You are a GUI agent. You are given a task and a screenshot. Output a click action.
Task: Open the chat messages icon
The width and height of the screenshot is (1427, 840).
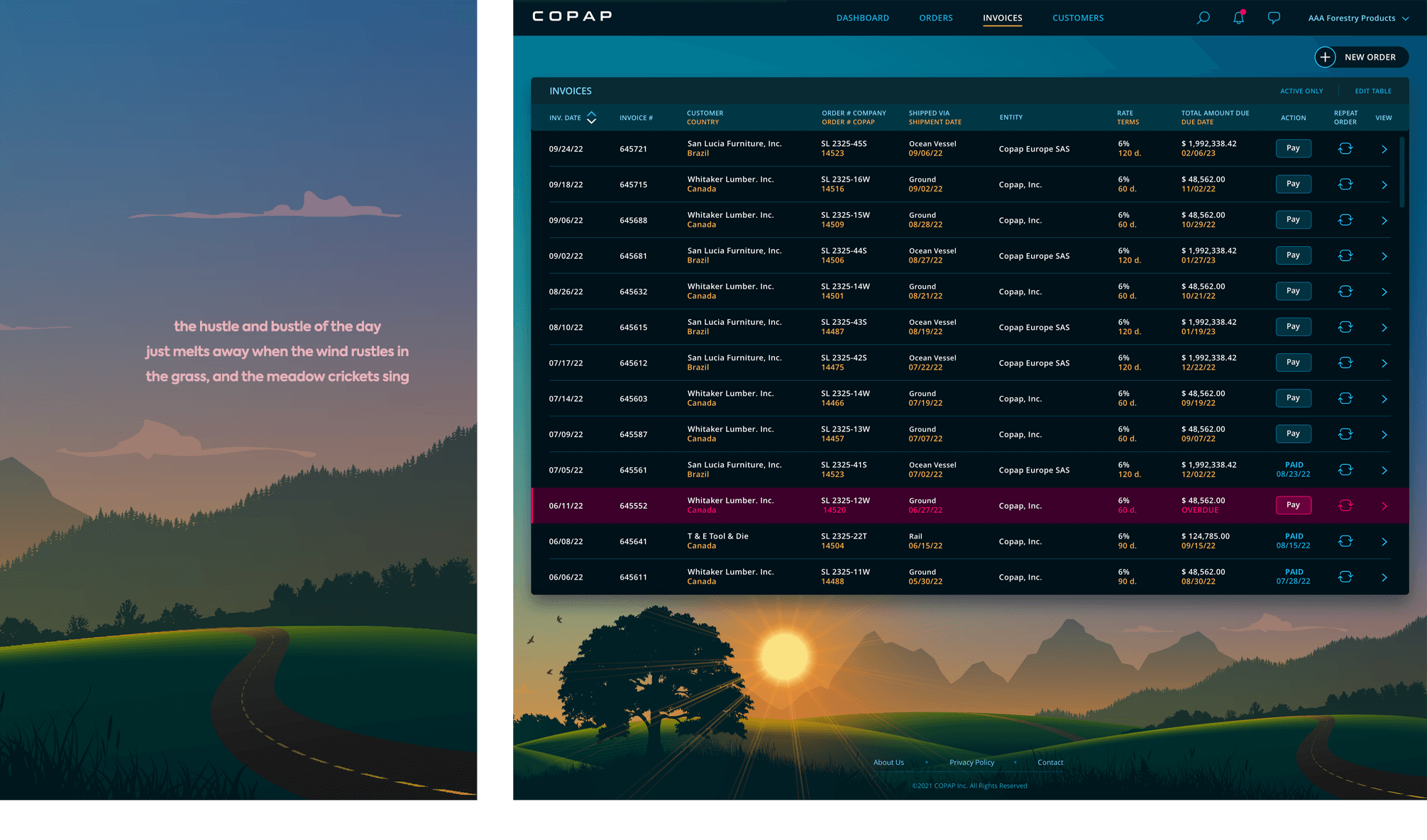point(1274,18)
